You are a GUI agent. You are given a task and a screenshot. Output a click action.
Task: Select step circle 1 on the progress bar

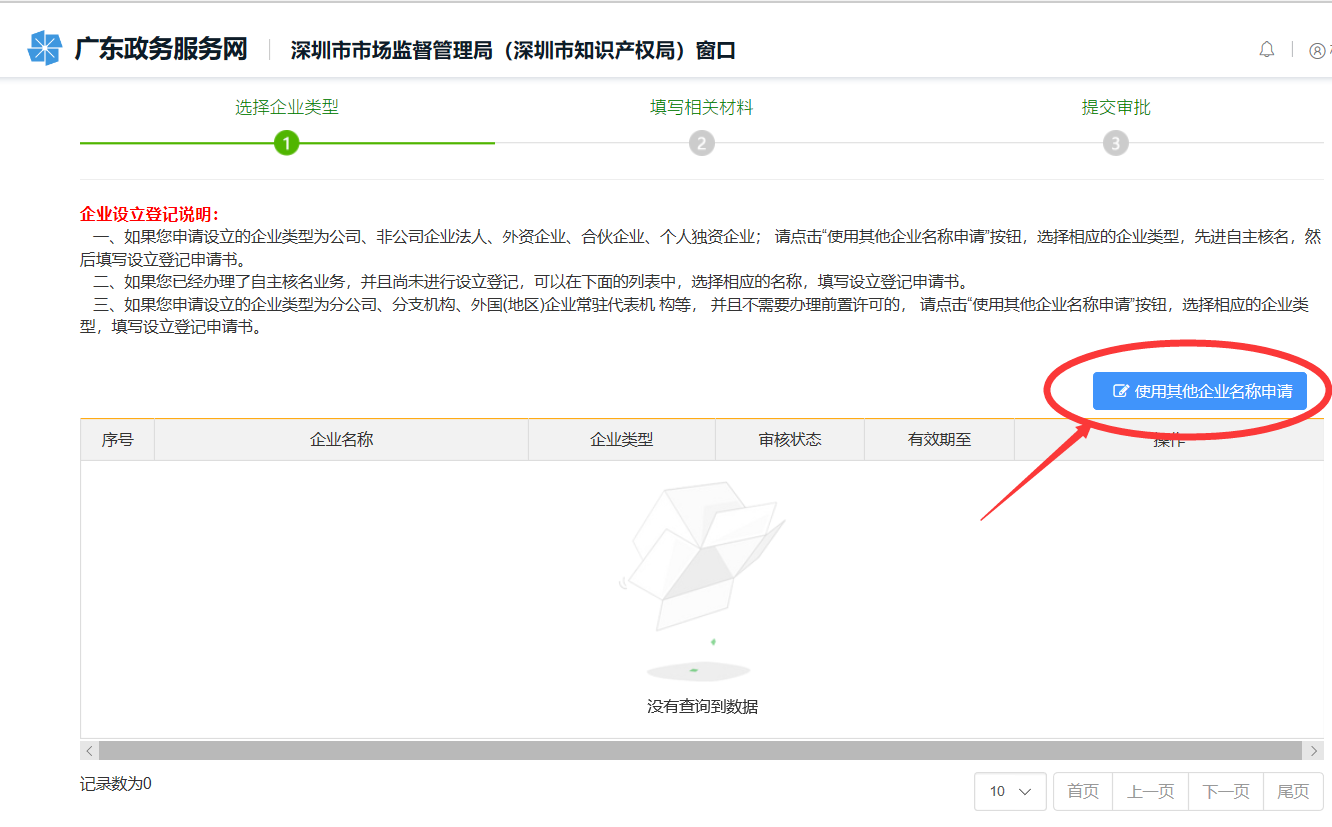point(287,143)
